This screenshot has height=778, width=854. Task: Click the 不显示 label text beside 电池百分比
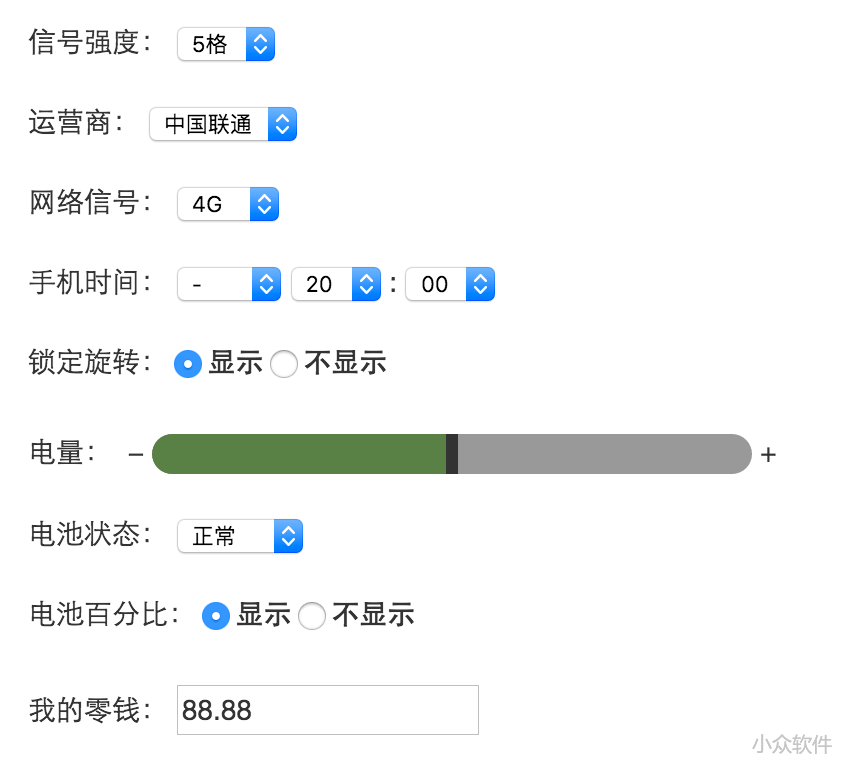pos(373,616)
